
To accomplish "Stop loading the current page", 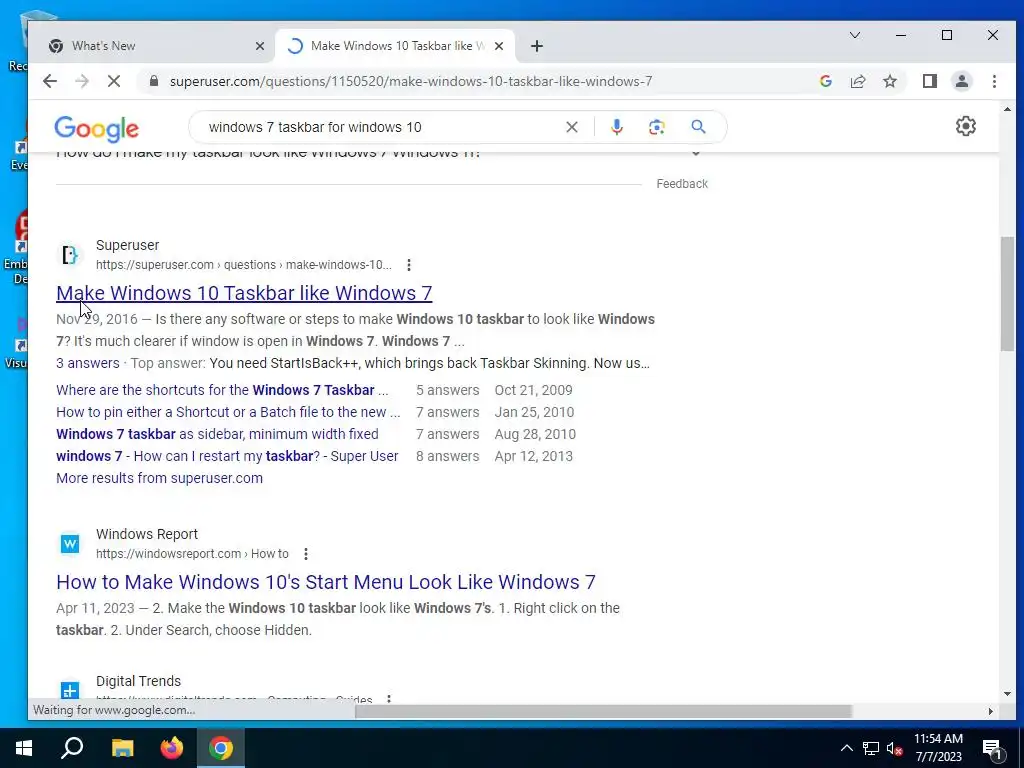I will point(114,81).
